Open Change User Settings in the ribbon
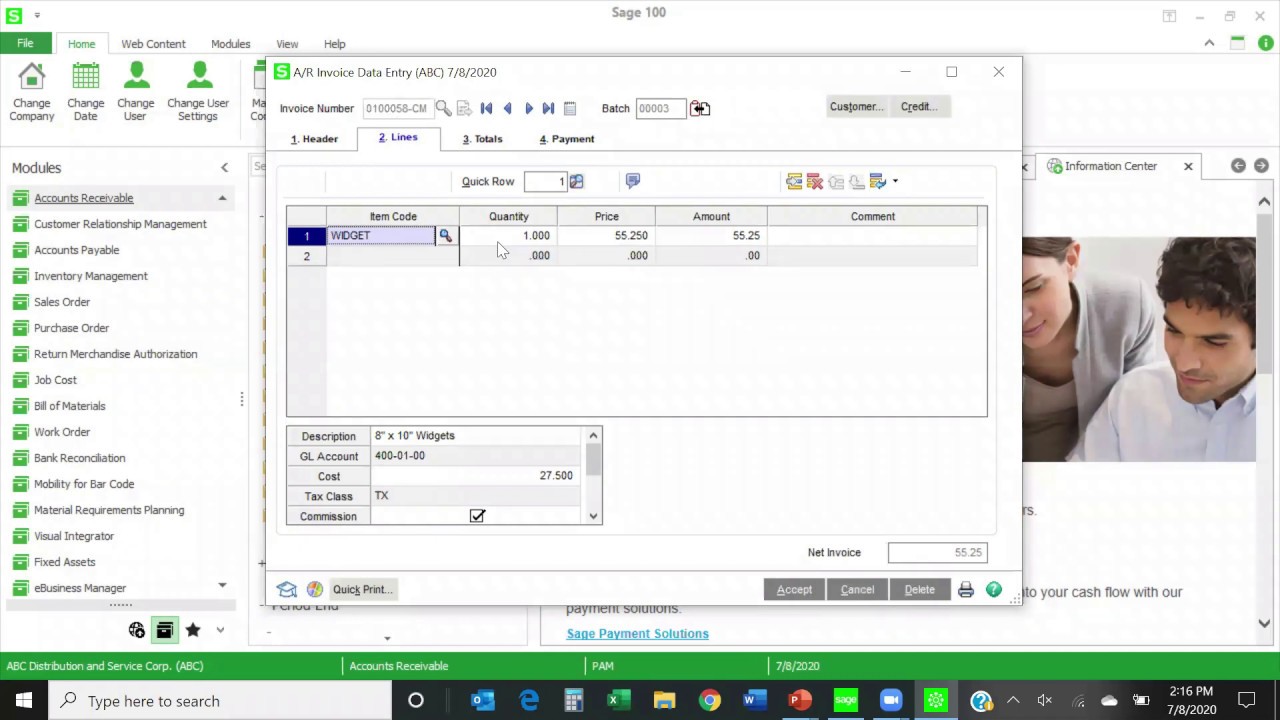Image resolution: width=1280 pixels, height=720 pixels. pyautogui.click(x=198, y=92)
